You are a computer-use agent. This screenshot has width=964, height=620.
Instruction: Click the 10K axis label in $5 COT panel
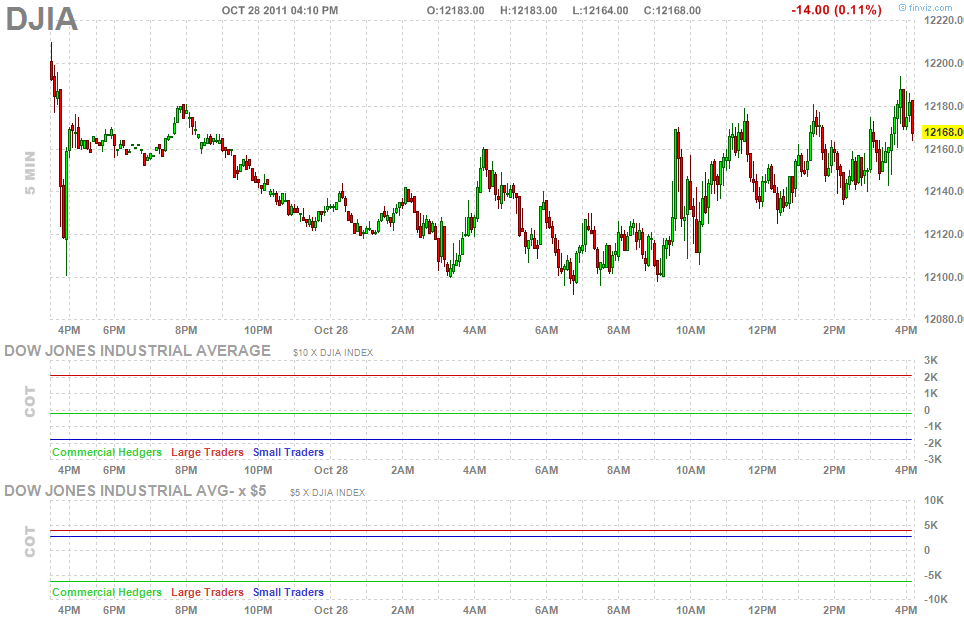(934, 501)
